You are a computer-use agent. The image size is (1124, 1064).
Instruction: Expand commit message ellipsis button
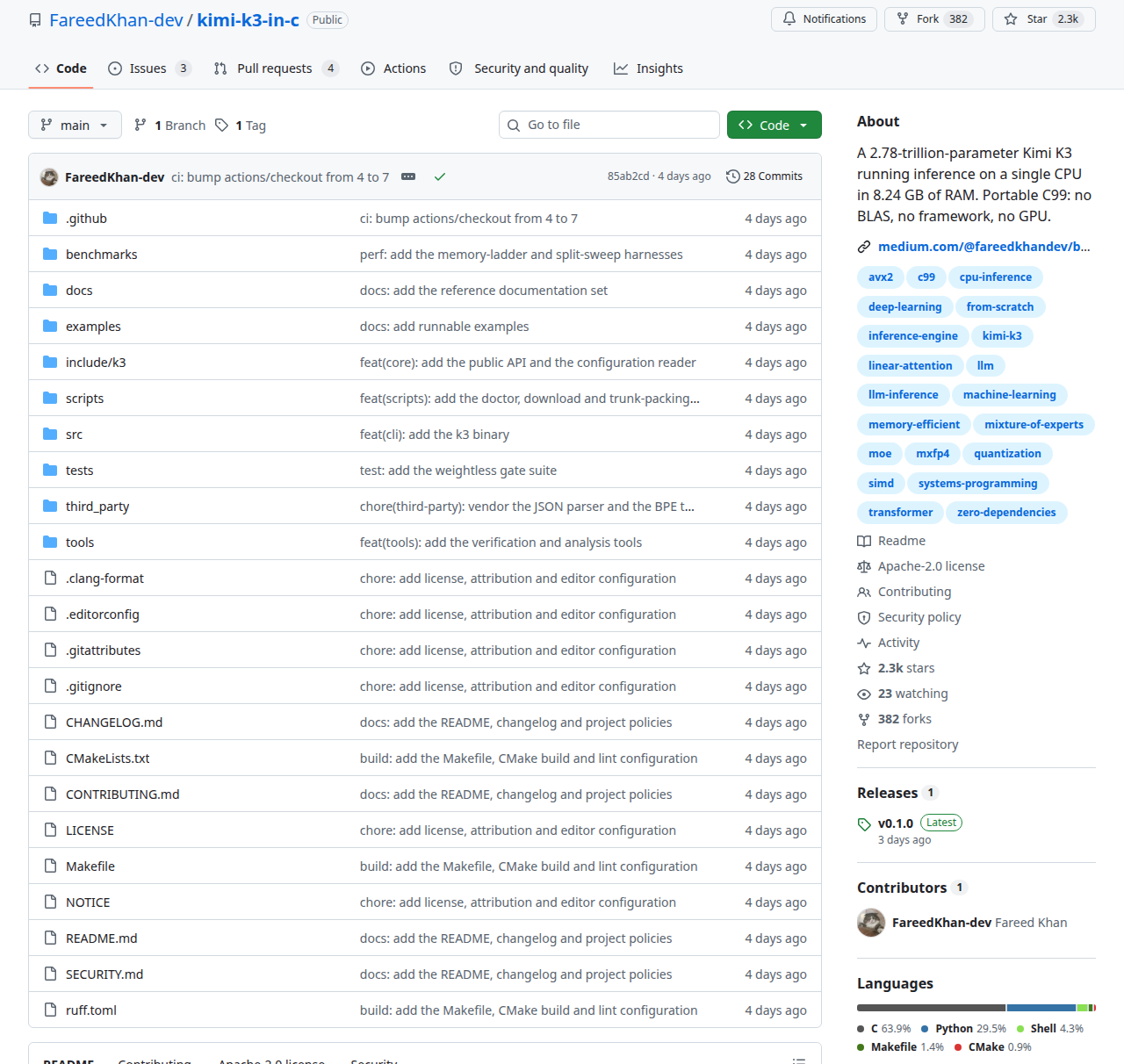coord(408,176)
